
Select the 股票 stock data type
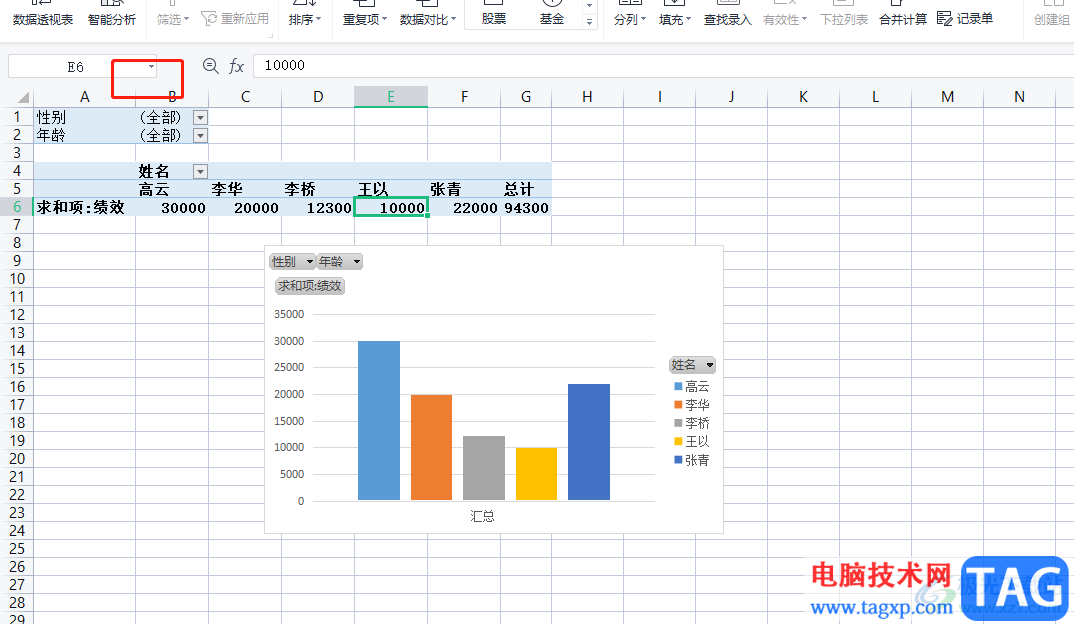(493, 15)
